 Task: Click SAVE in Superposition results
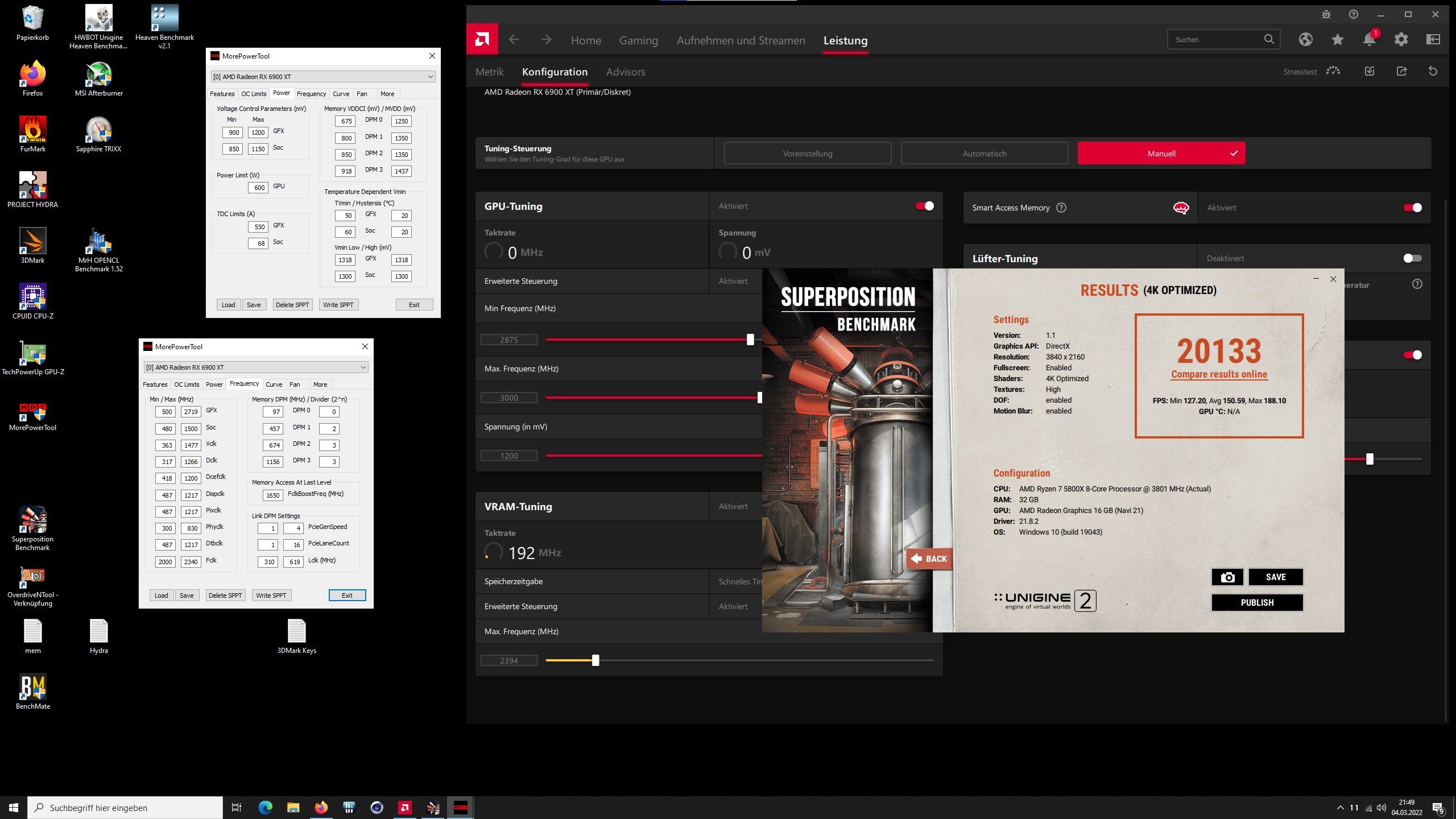click(x=1276, y=577)
